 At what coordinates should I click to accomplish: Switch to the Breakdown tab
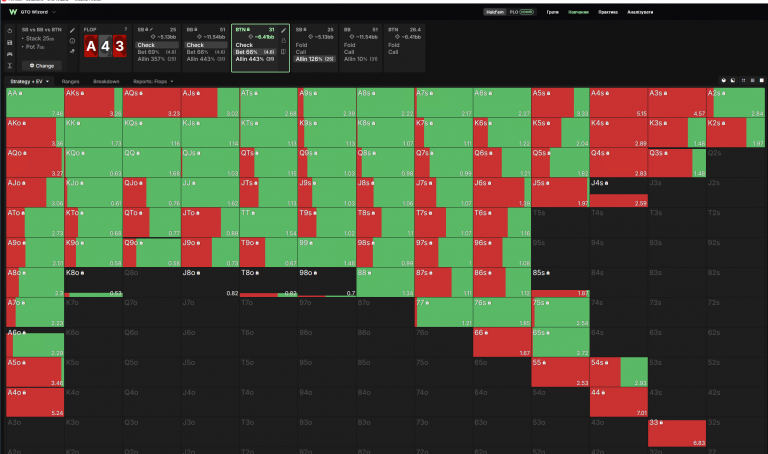[x=106, y=81]
